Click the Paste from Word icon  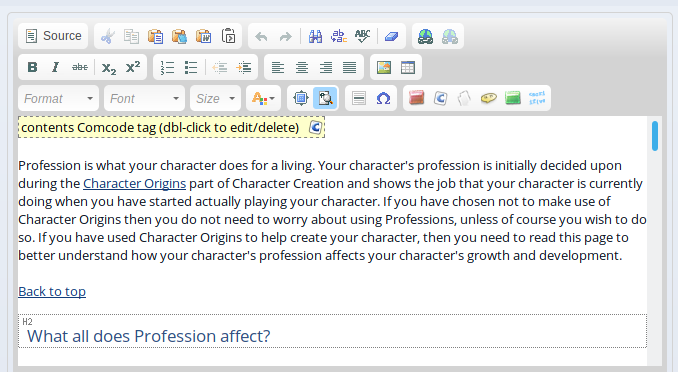point(204,36)
